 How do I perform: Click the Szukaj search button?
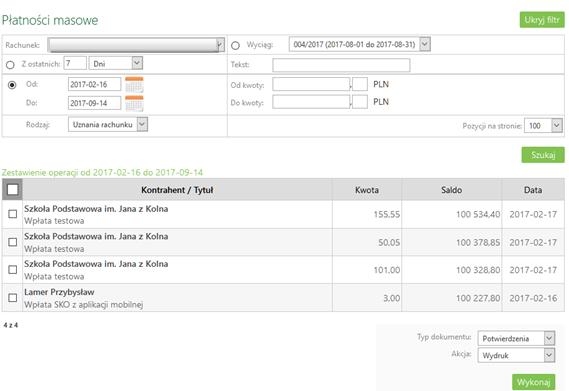pyautogui.click(x=543, y=155)
